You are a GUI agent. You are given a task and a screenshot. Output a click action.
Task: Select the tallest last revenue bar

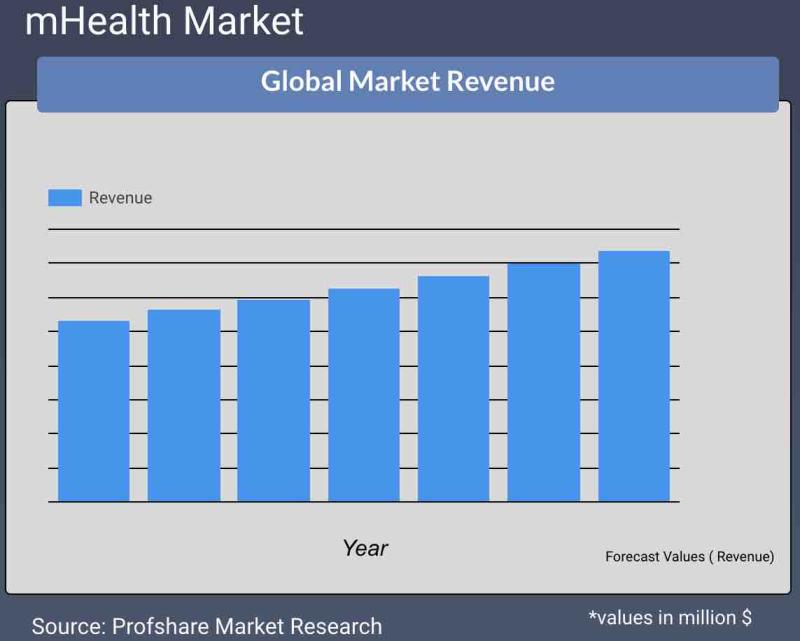(x=634, y=376)
